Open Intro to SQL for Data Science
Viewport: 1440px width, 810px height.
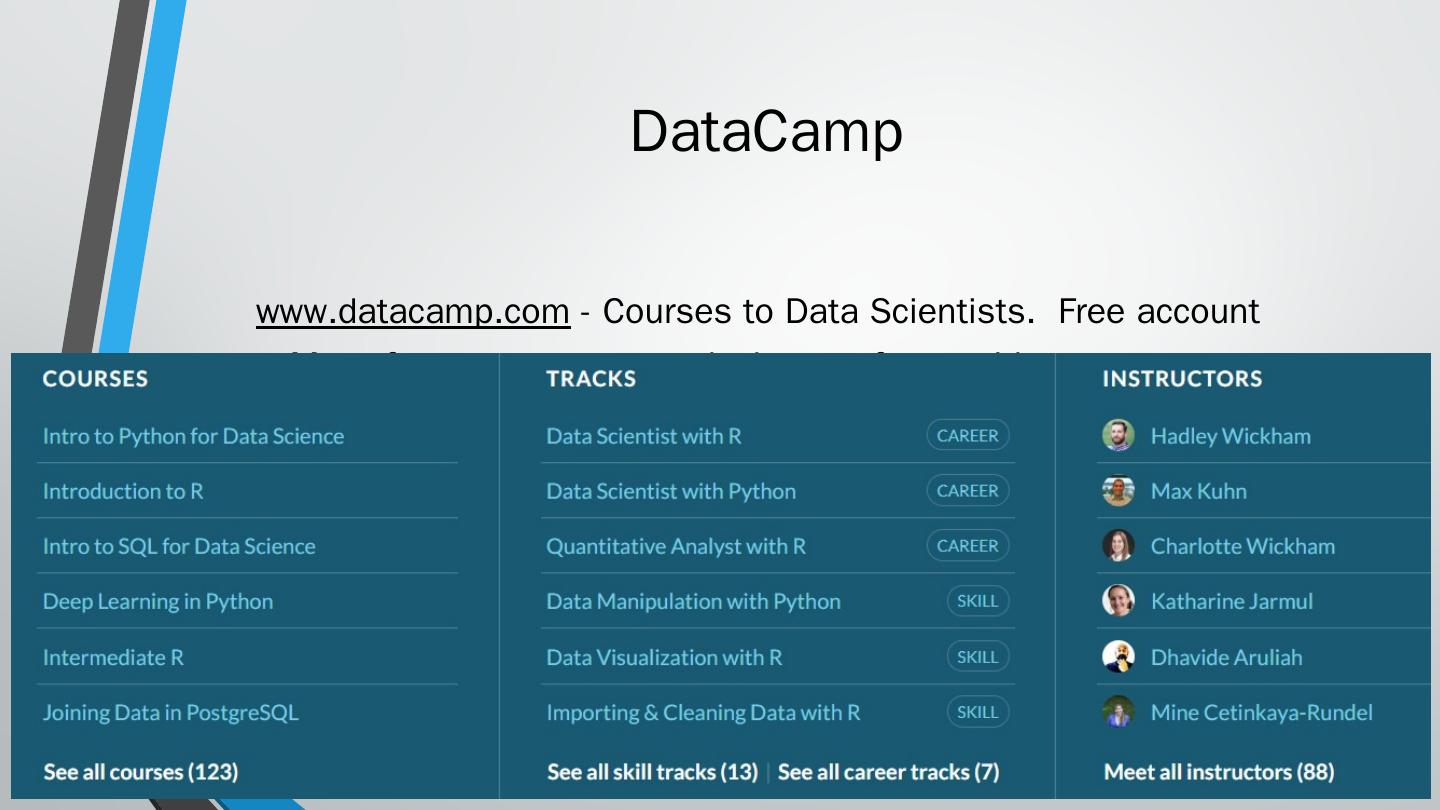(179, 546)
